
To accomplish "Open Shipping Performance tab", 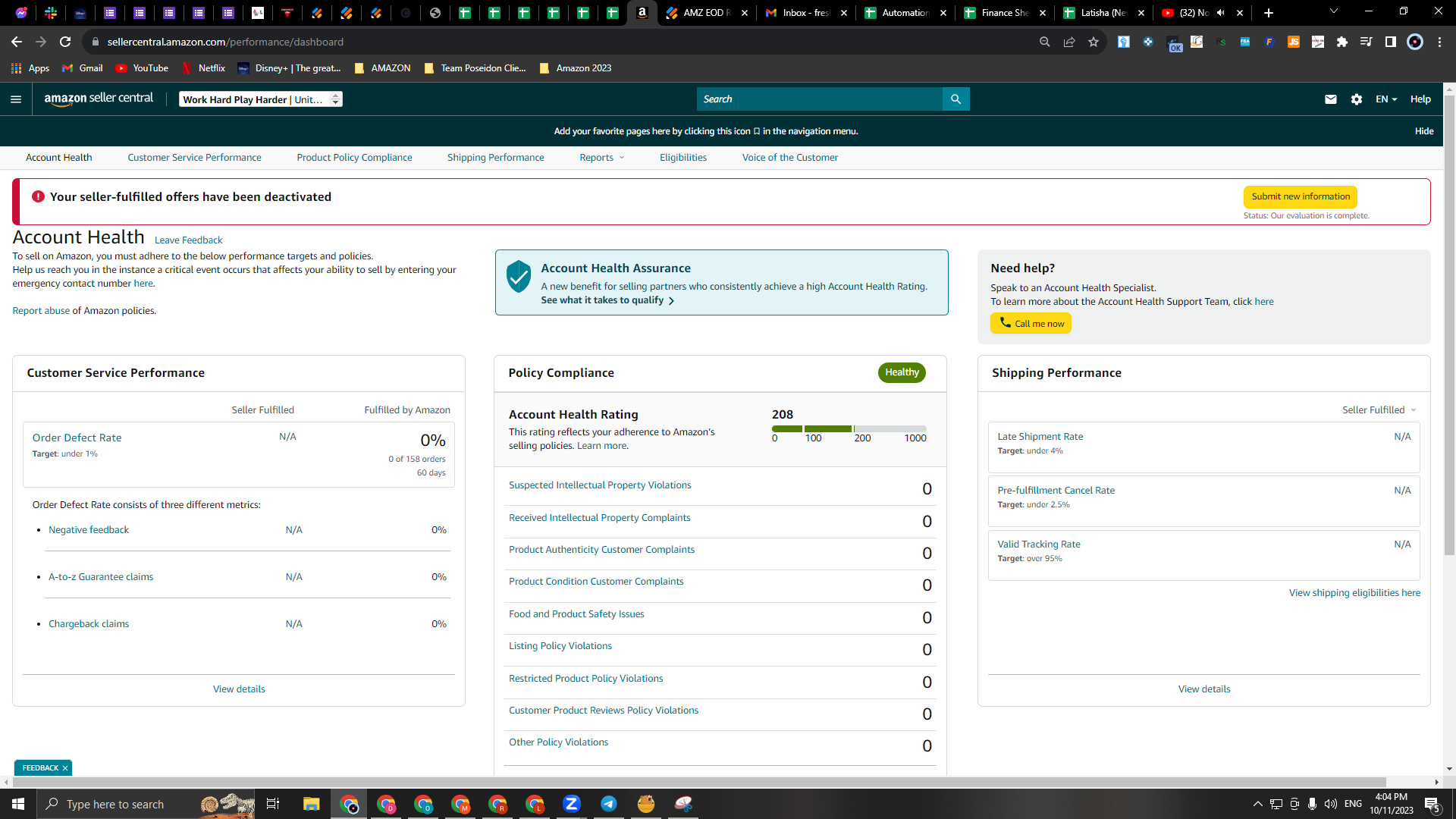I will point(495,158).
